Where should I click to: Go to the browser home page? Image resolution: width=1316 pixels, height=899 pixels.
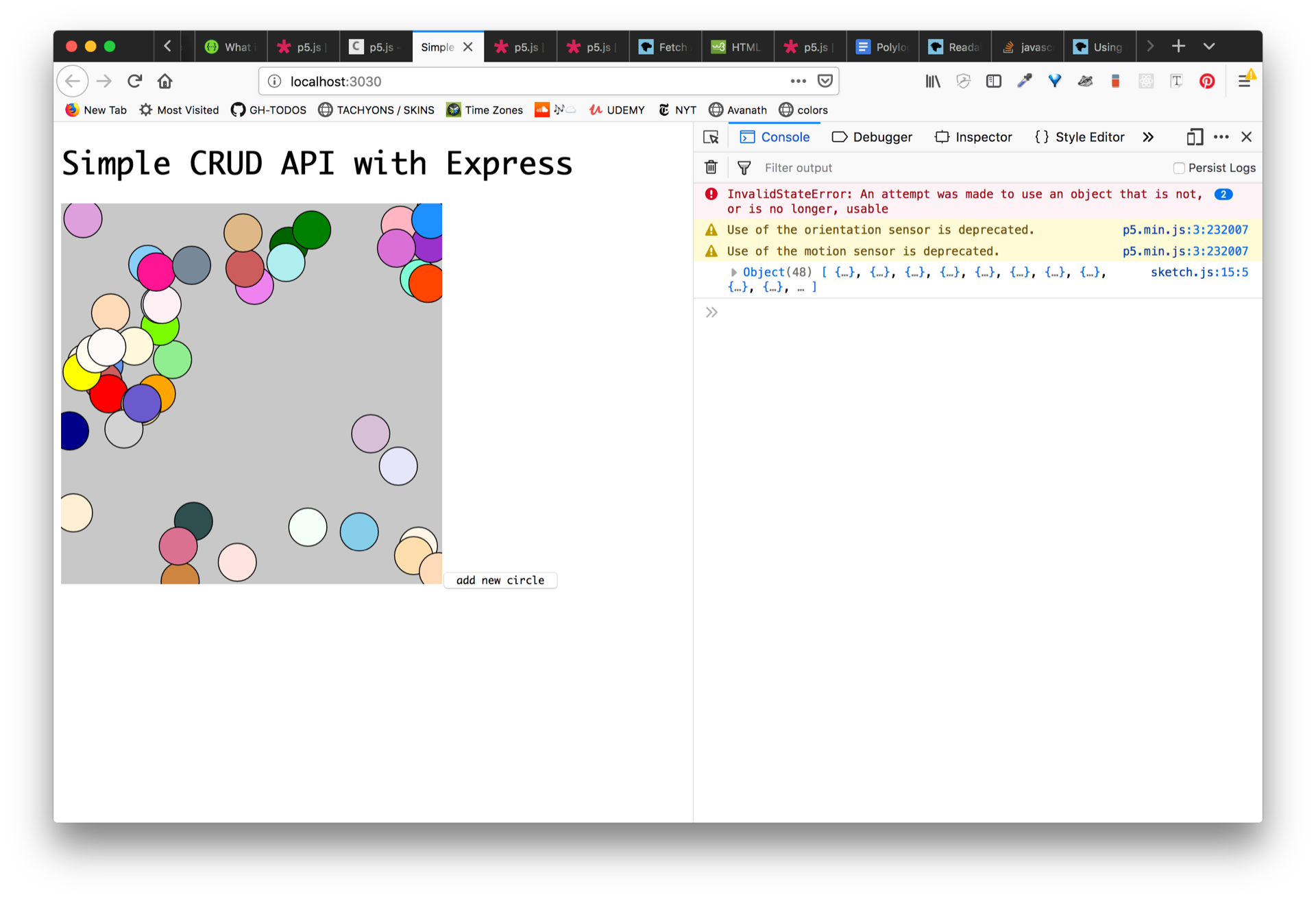pyautogui.click(x=164, y=82)
